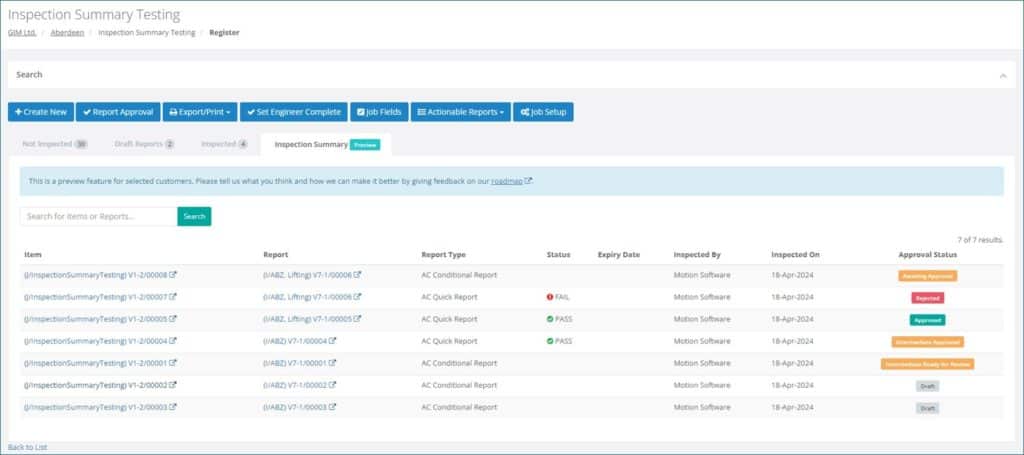Click external link icon beside report V7-1/00005
The width and height of the screenshot is (1024, 455).
[357, 319]
